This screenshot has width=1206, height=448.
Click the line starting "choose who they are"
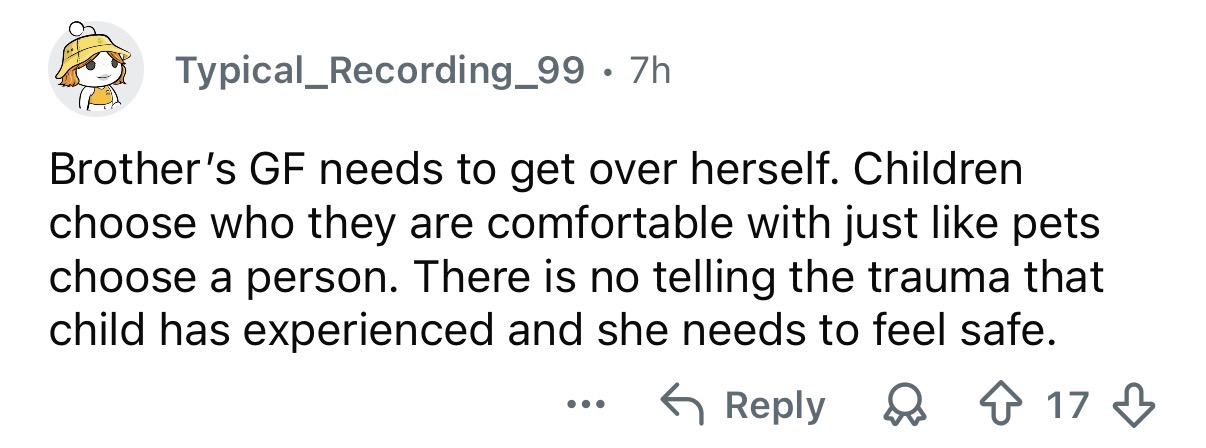pyautogui.click(x=575, y=223)
